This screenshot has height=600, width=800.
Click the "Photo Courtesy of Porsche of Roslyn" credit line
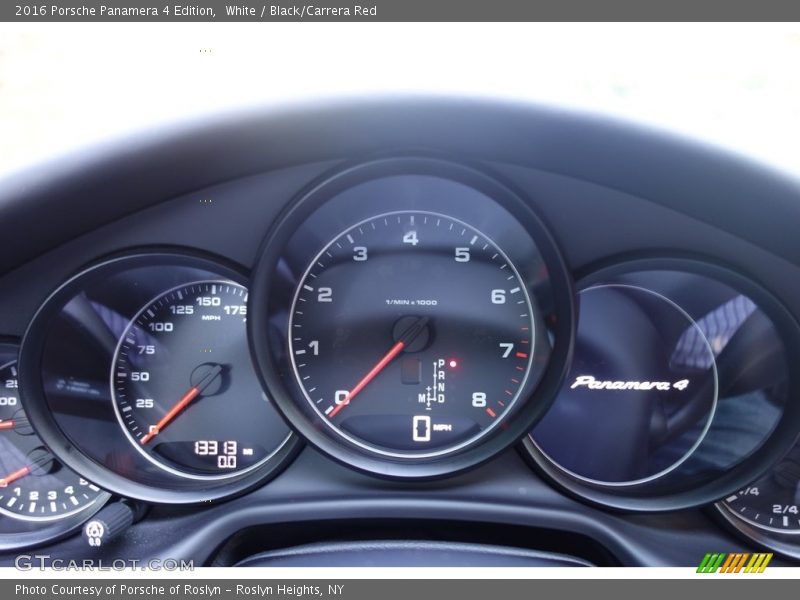tap(118, 590)
